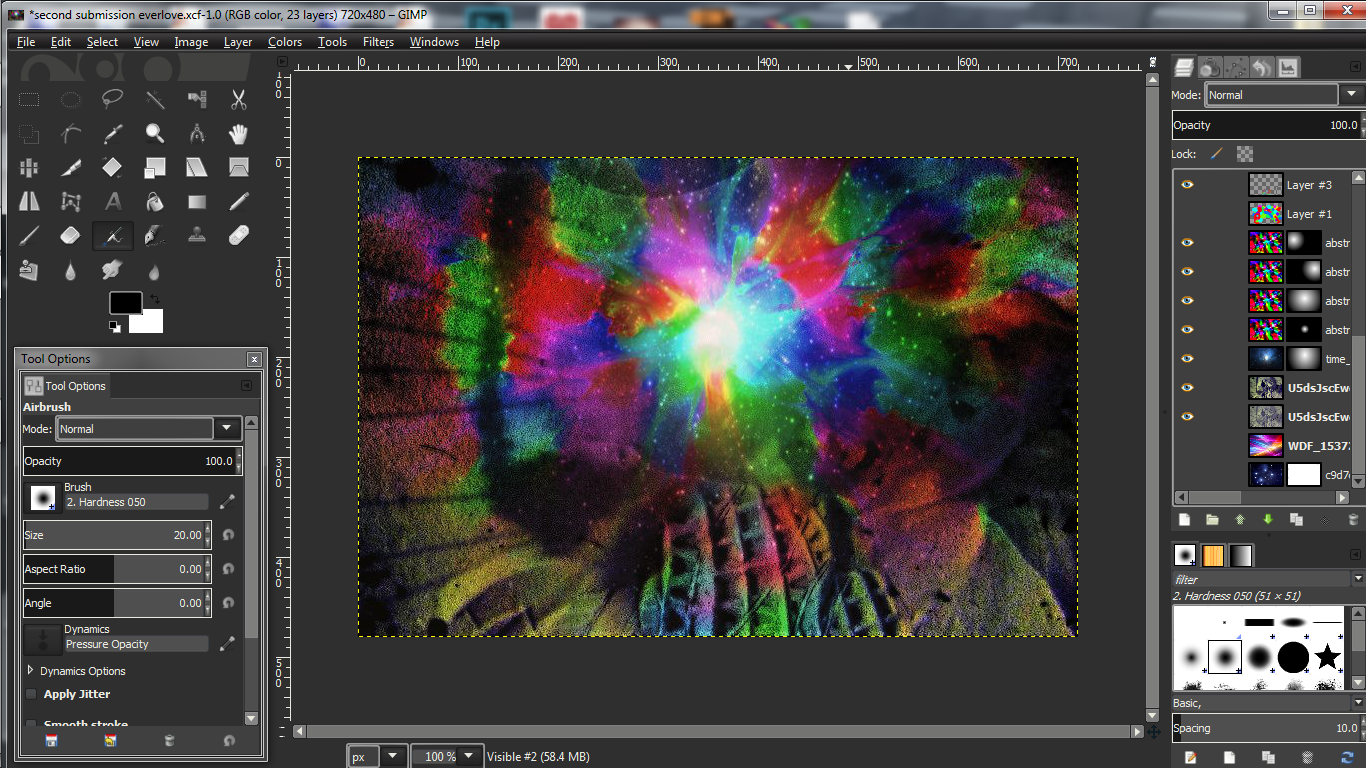Select the Scissors Select tool
This screenshot has height=768, width=1366.
click(x=238, y=99)
